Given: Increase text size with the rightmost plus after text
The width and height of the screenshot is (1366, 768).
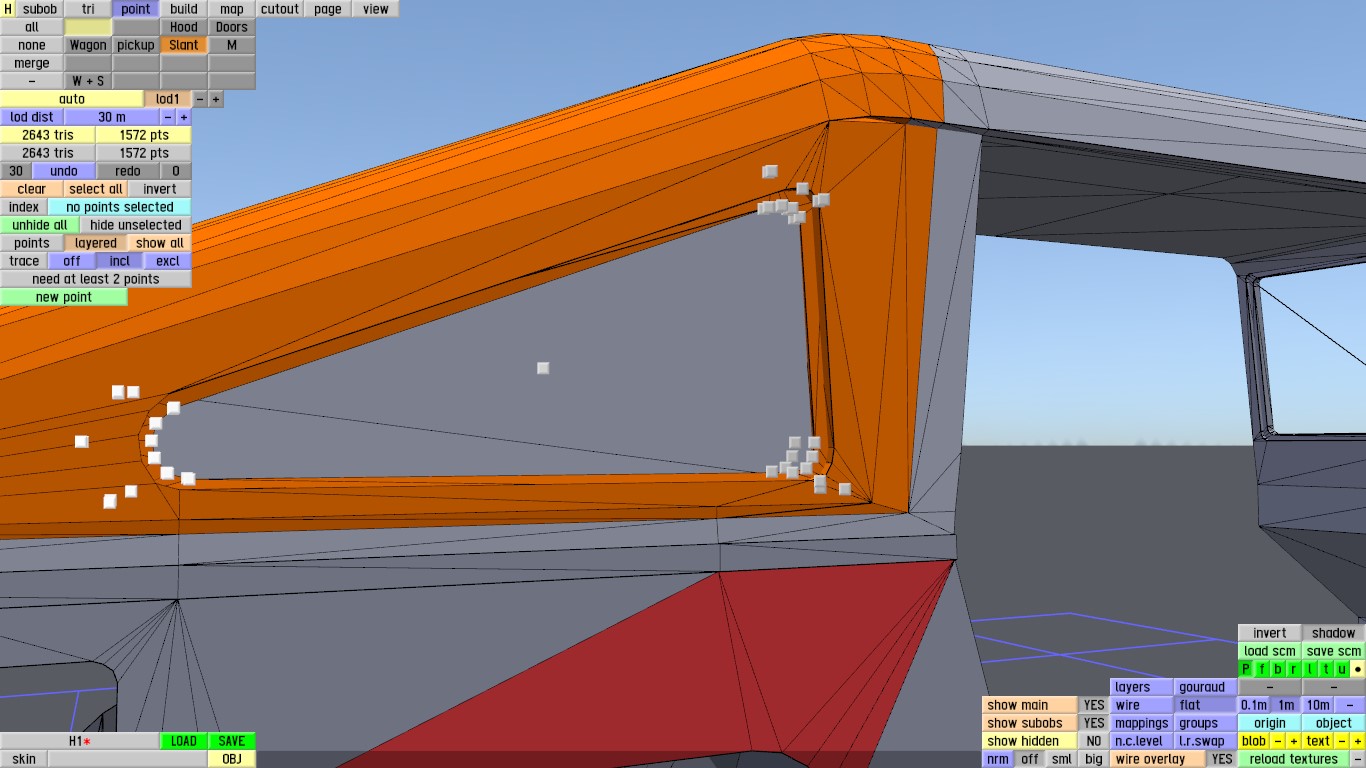Looking at the screenshot, I should click(1358, 741).
